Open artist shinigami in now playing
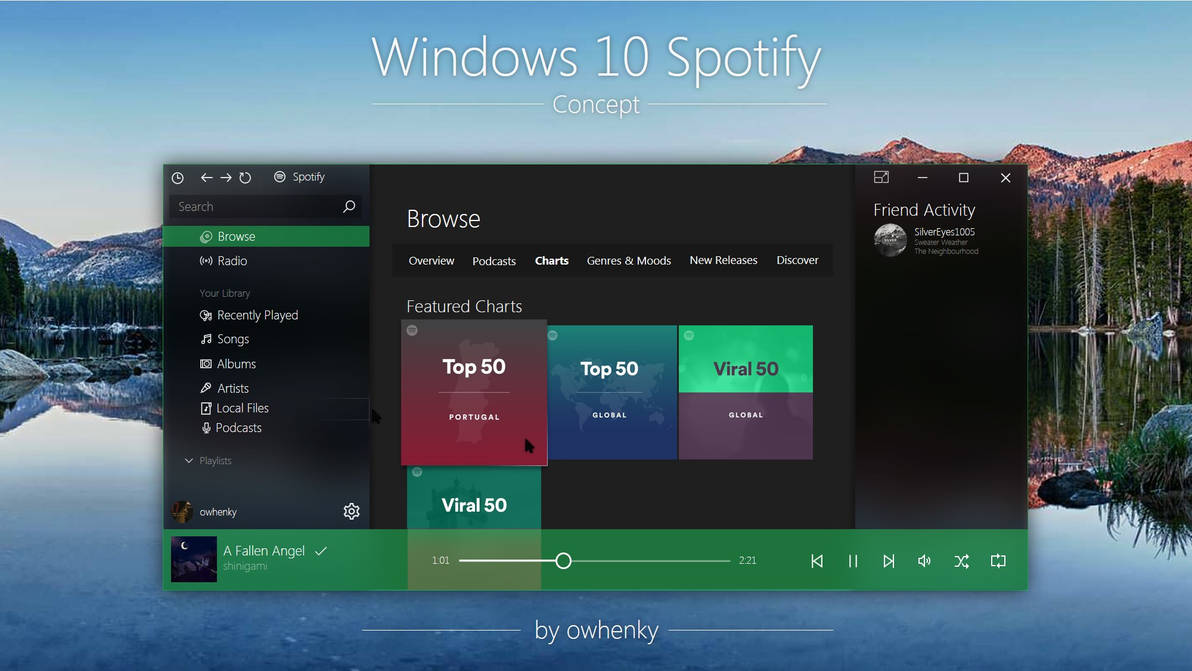The height and width of the screenshot is (671, 1192). pos(245,566)
